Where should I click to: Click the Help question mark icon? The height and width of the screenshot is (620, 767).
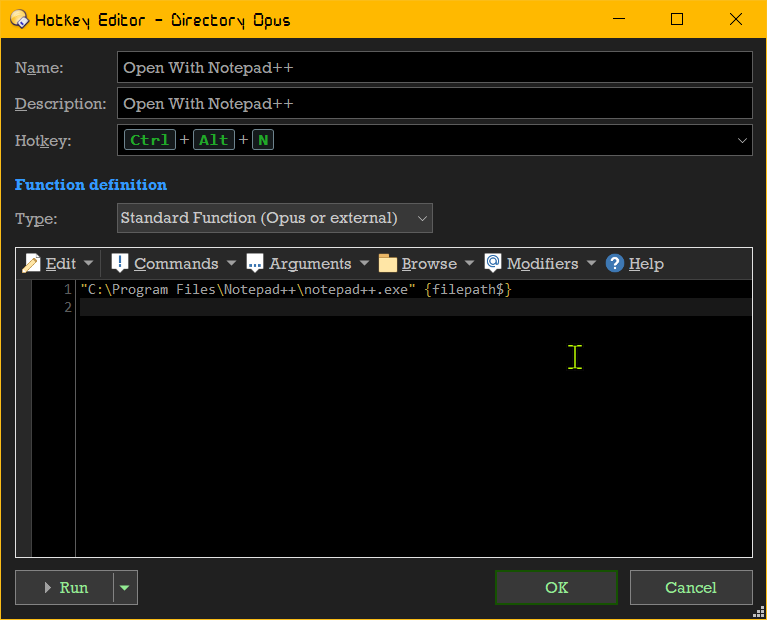[x=614, y=263]
